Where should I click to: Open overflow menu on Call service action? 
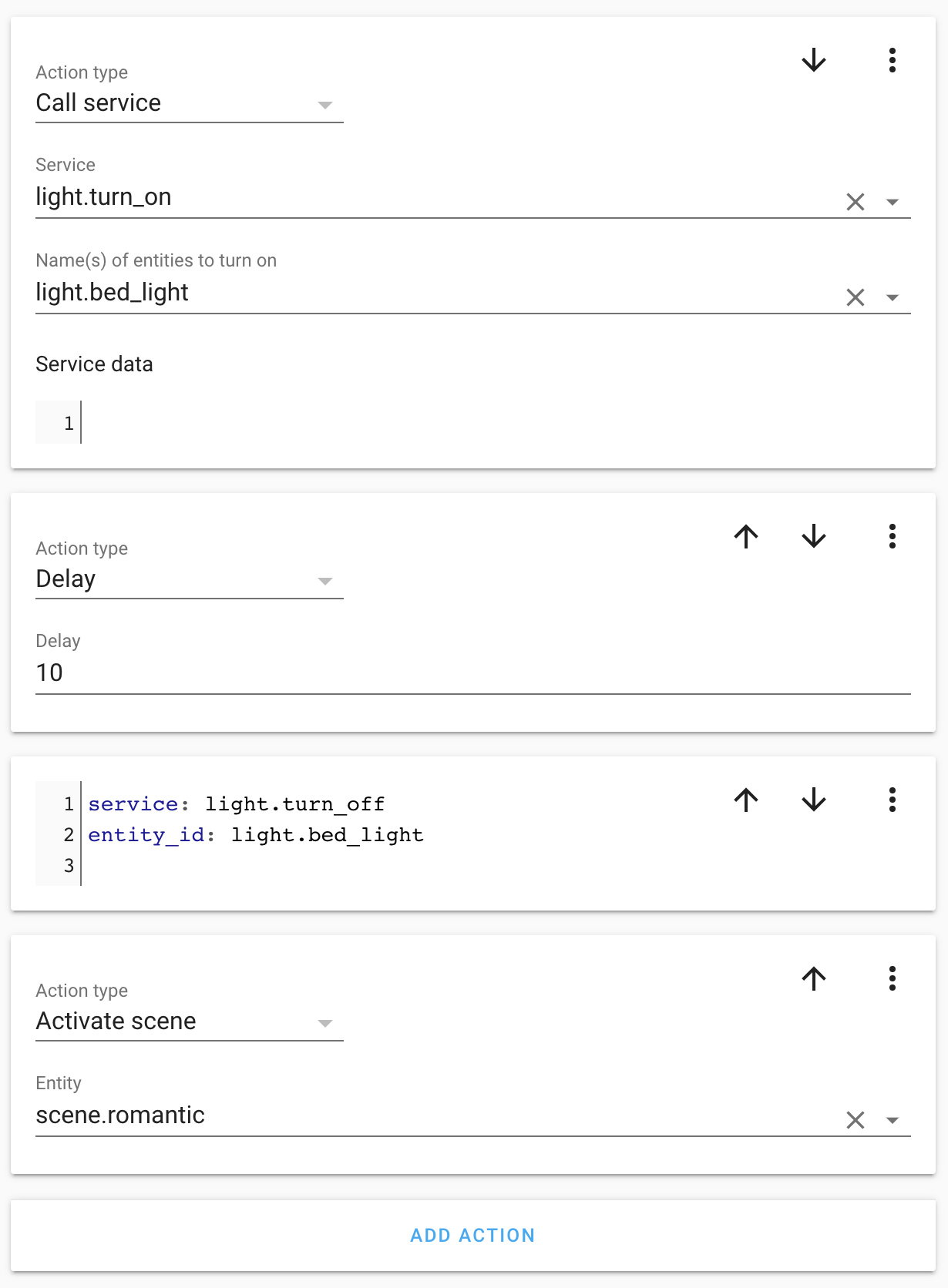click(892, 61)
